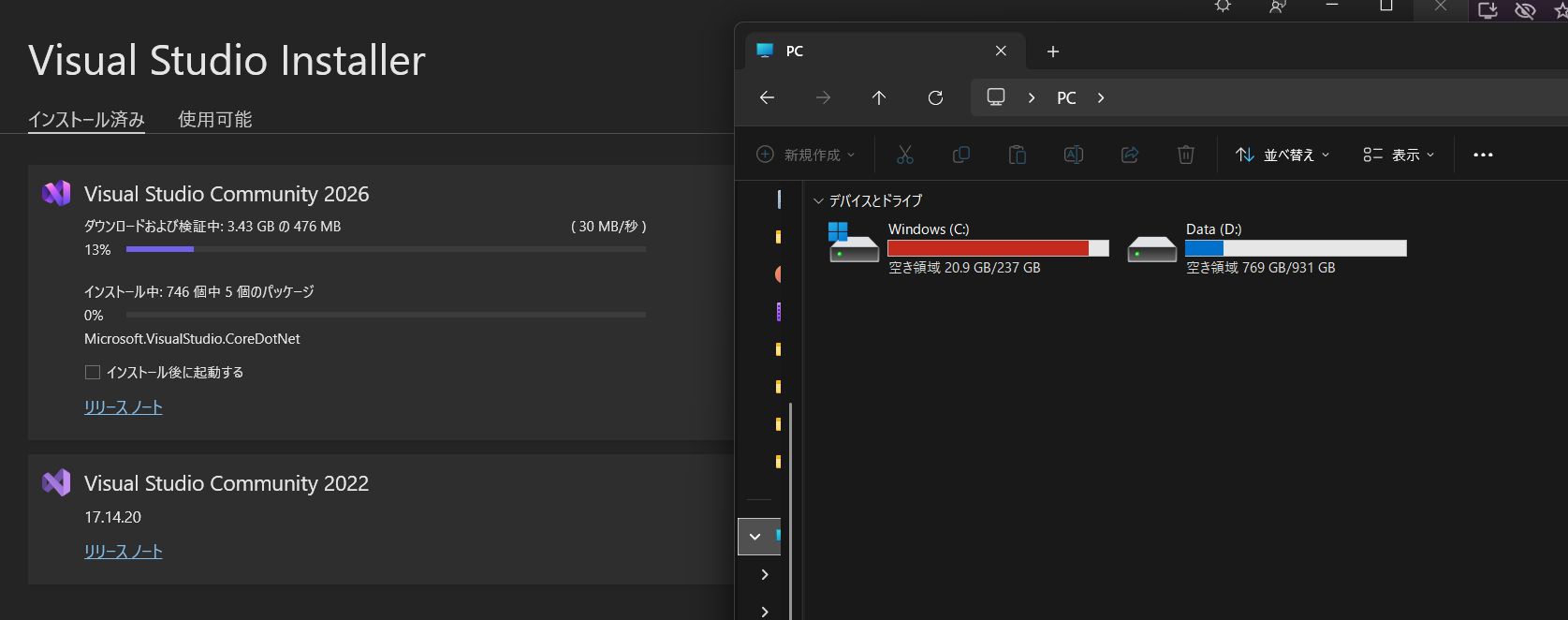Click the 30 MB/秒 download speed text
Image resolution: width=1568 pixels, height=620 pixels.
point(608,227)
